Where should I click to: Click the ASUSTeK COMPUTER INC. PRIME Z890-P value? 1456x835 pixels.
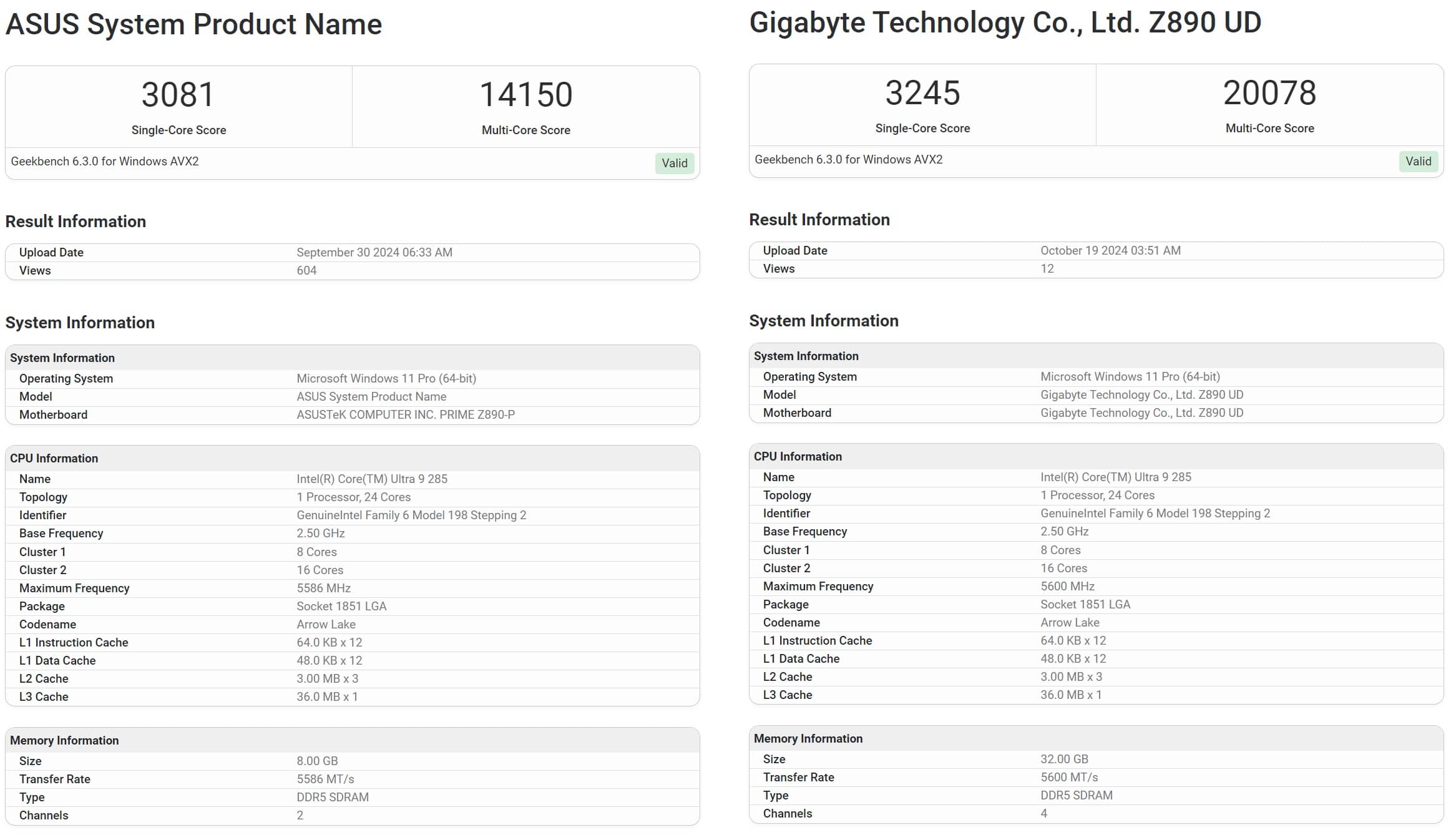(x=406, y=414)
